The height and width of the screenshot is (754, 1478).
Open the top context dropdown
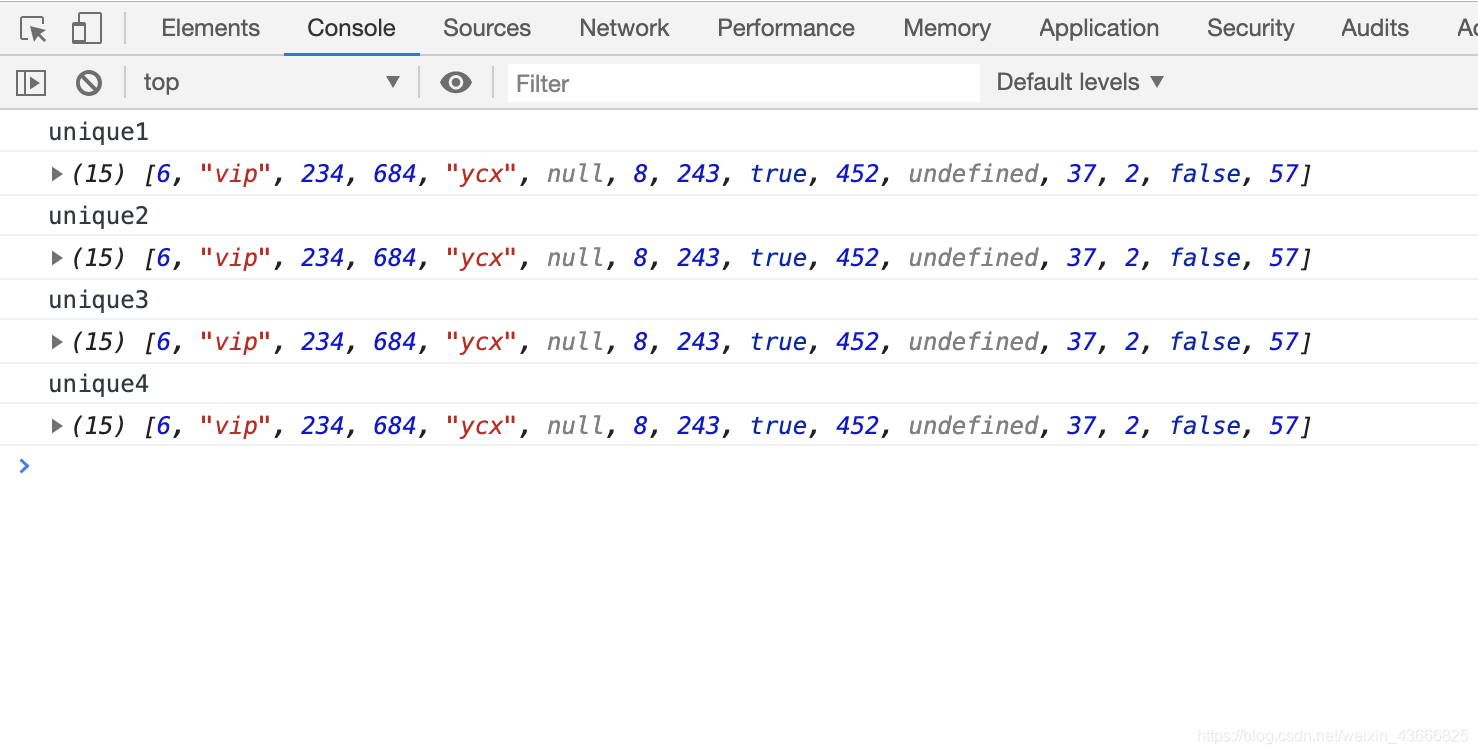pyautogui.click(x=272, y=82)
